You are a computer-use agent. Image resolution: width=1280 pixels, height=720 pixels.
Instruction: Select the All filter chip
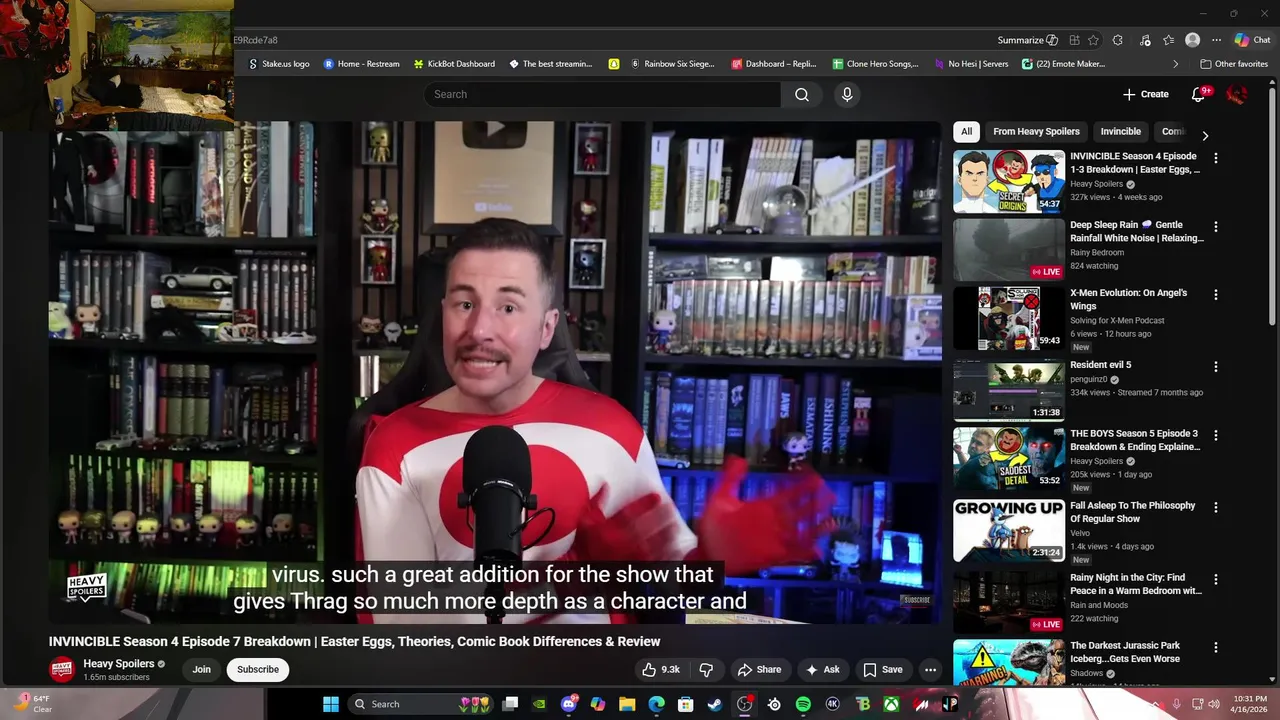pos(966,131)
